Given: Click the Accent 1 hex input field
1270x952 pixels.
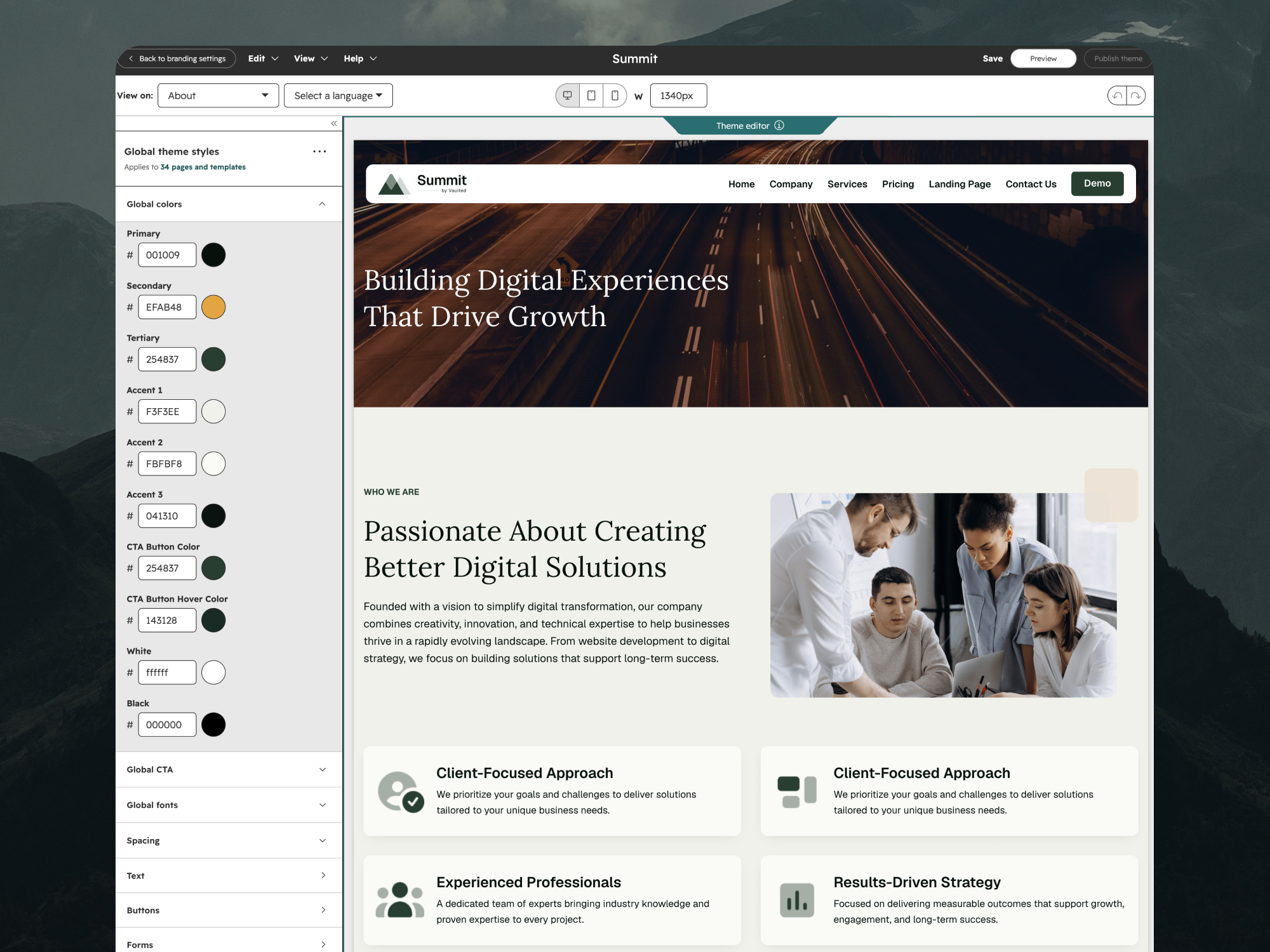Looking at the screenshot, I should pyautogui.click(x=167, y=412).
